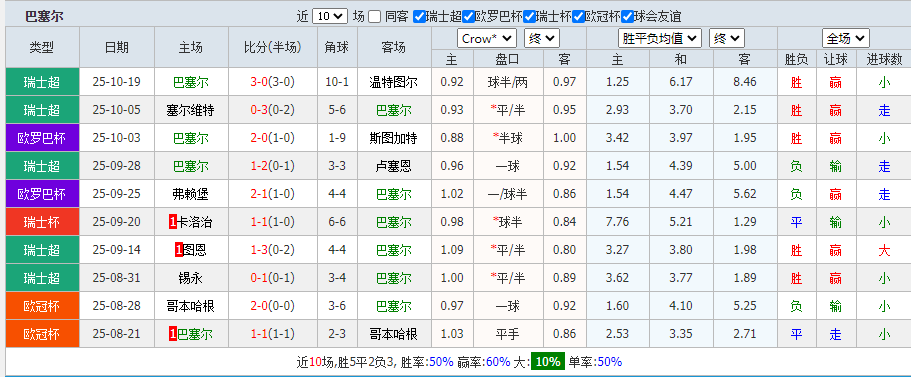Viewport: 911px width, 377px height.
Task: Click handicap 一/球半 cell
Action: click(x=508, y=194)
